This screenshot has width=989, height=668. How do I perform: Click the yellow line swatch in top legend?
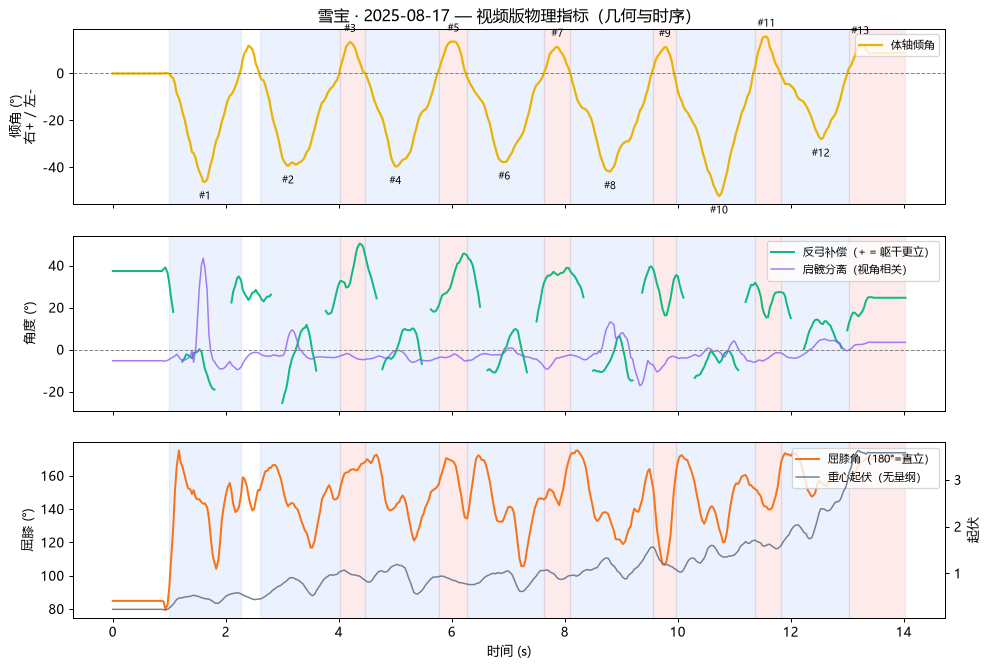871,45
